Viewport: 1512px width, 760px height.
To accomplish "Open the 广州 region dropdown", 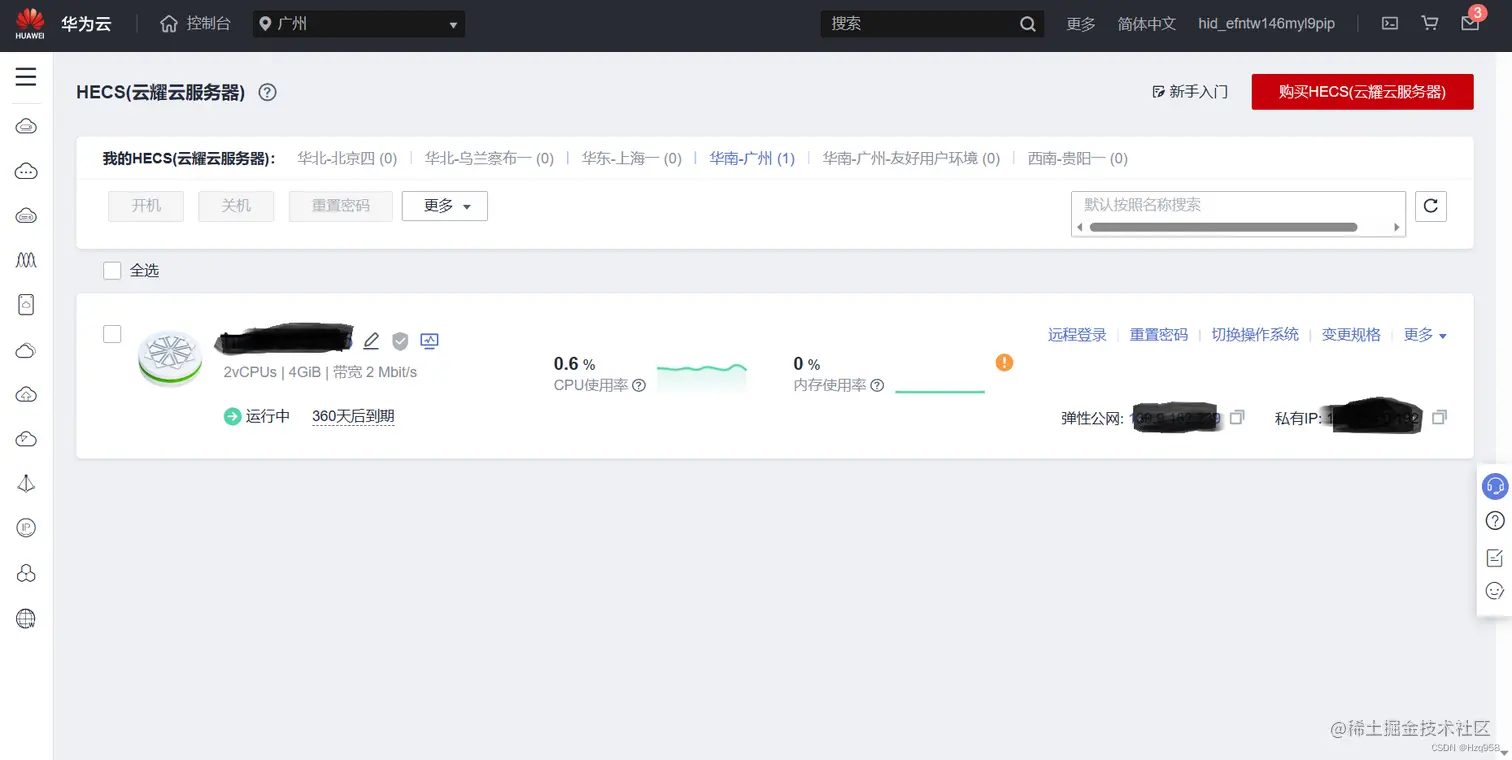I will click(x=358, y=24).
